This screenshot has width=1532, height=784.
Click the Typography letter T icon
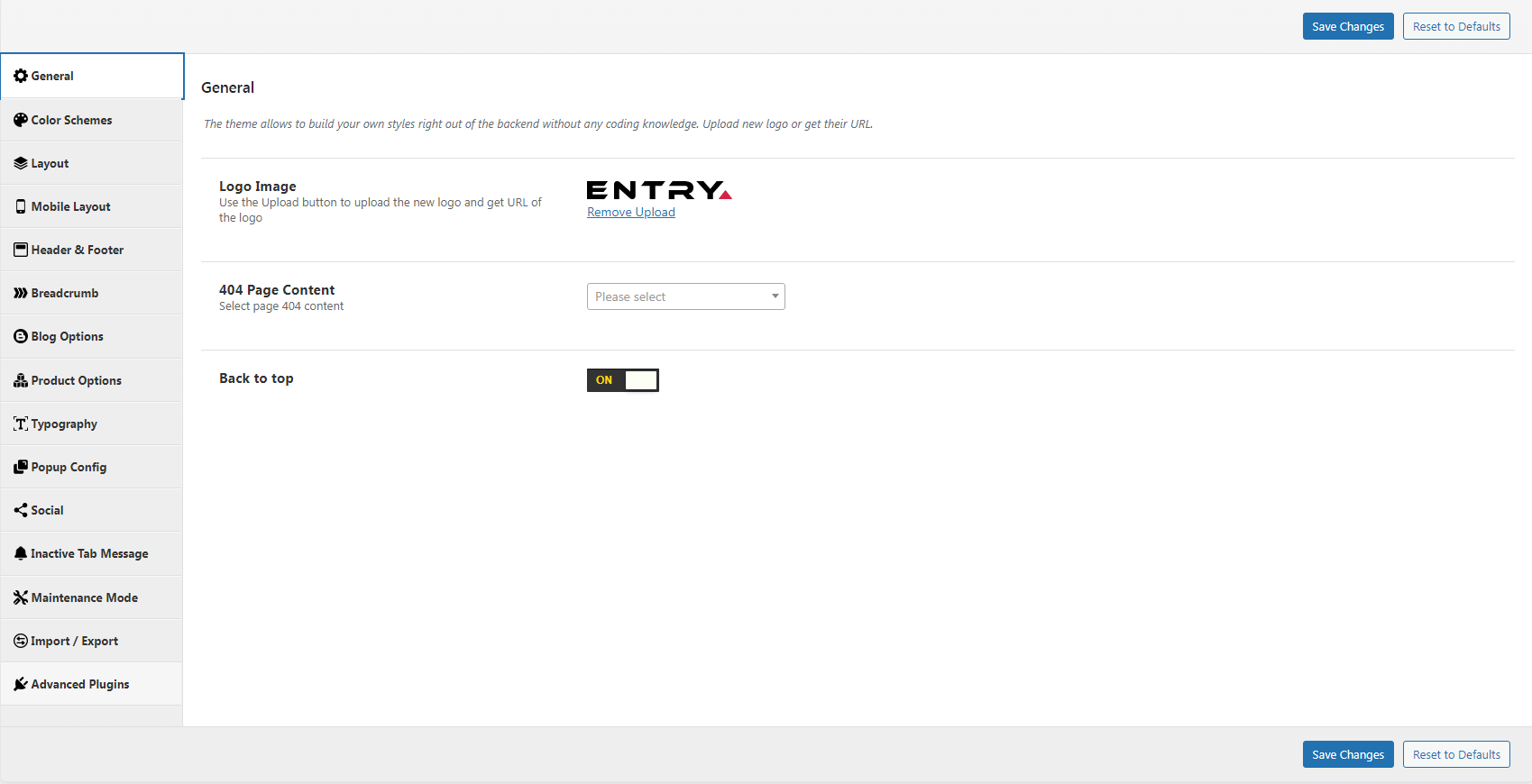point(20,424)
